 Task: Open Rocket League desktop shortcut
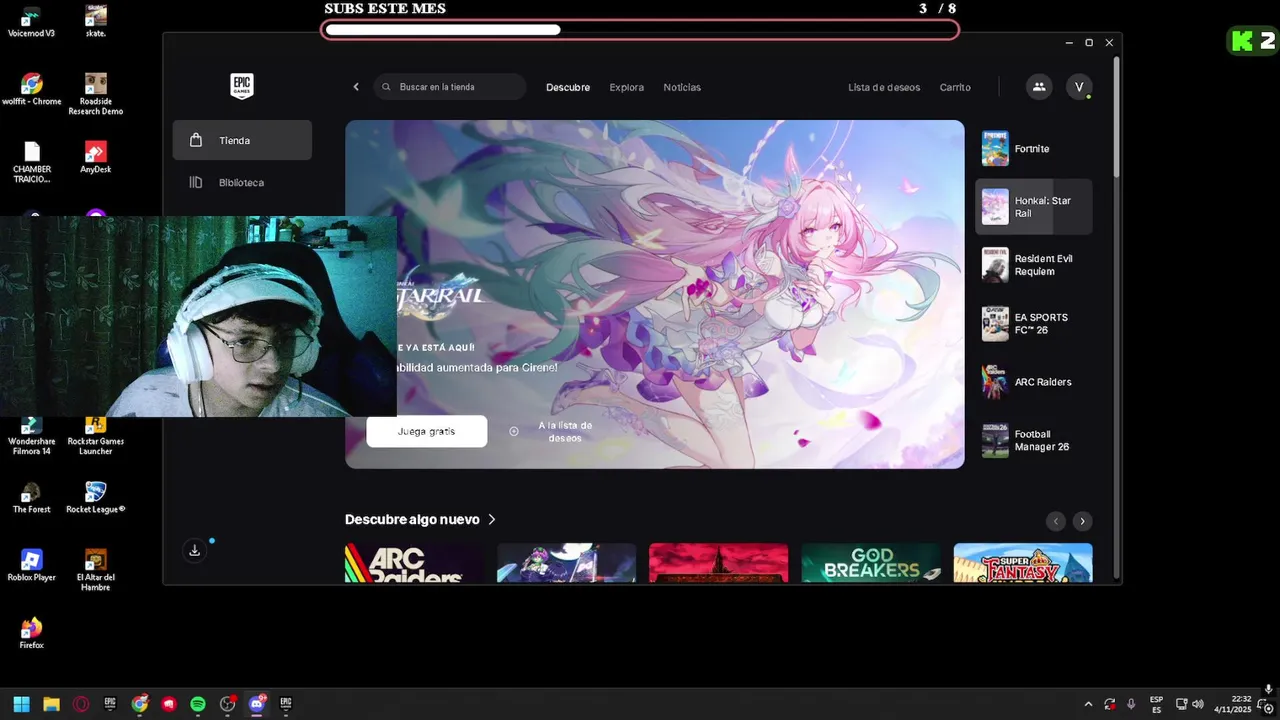coord(96,497)
